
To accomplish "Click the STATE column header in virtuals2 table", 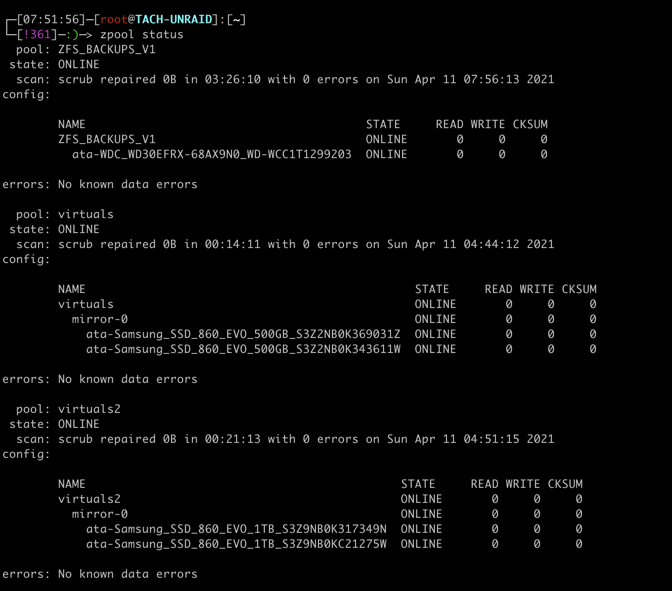I will pyautogui.click(x=418, y=484).
